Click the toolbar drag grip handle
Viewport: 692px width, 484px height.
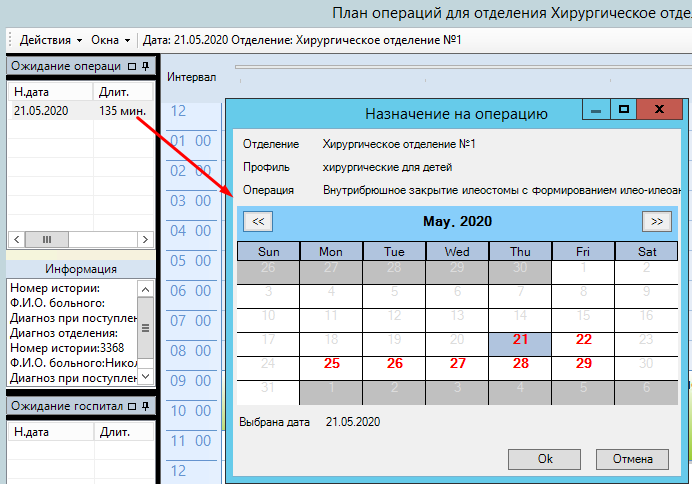10,40
